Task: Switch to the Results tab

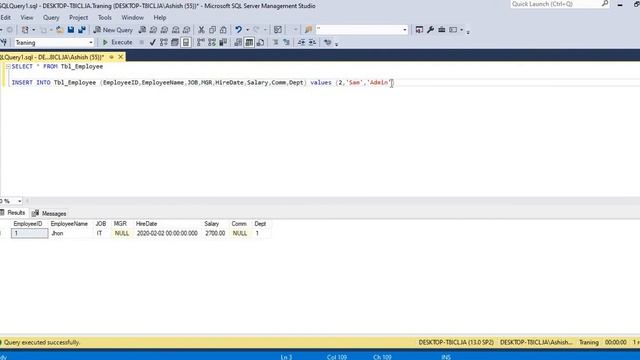Action: click(13, 213)
